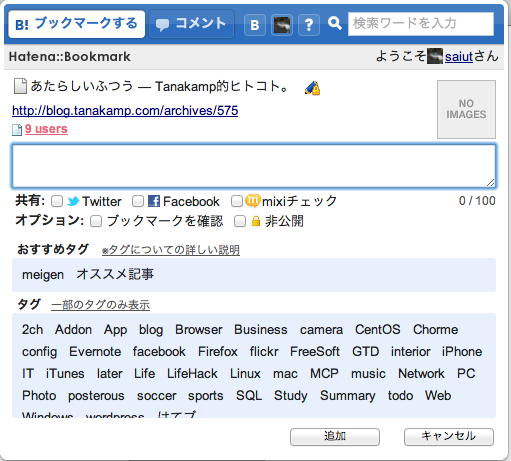Click the document icon before page title
Screen dimensions: 511x461
point(20,86)
